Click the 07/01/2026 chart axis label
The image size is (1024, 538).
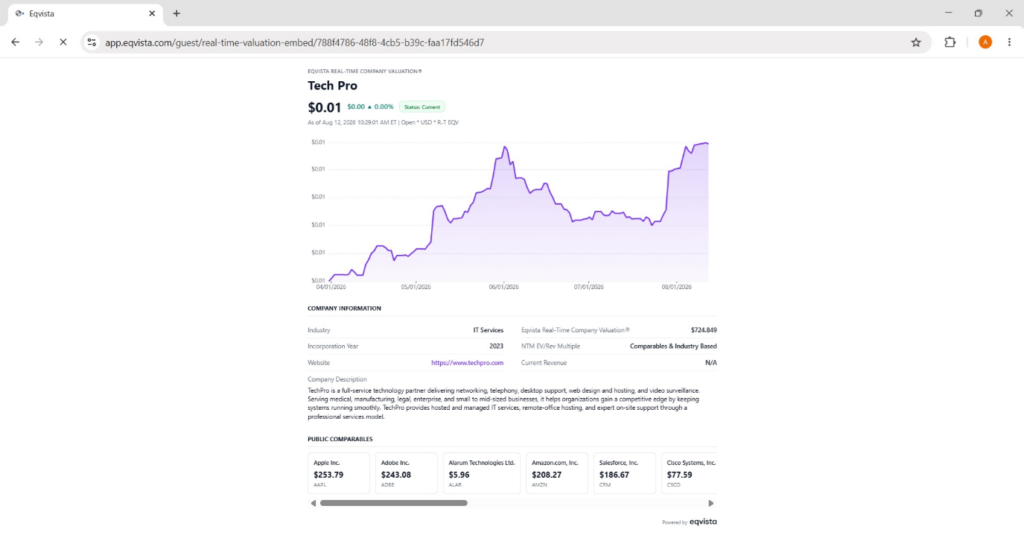588,287
